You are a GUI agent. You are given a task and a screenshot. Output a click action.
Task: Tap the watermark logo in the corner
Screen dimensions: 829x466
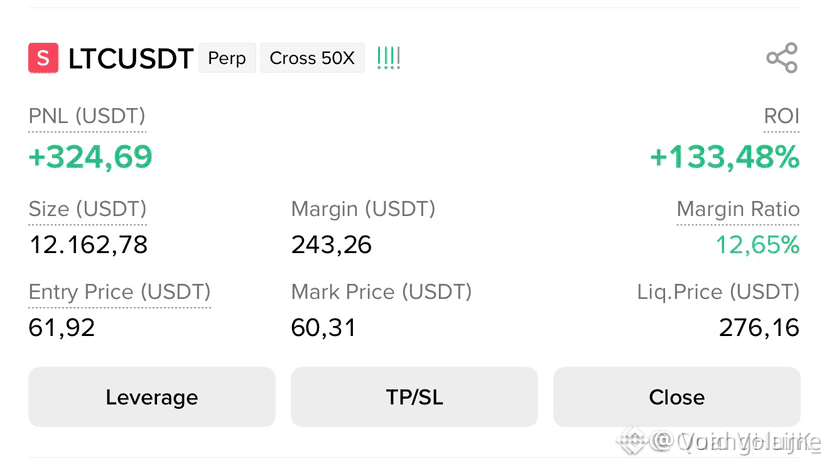(x=632, y=441)
